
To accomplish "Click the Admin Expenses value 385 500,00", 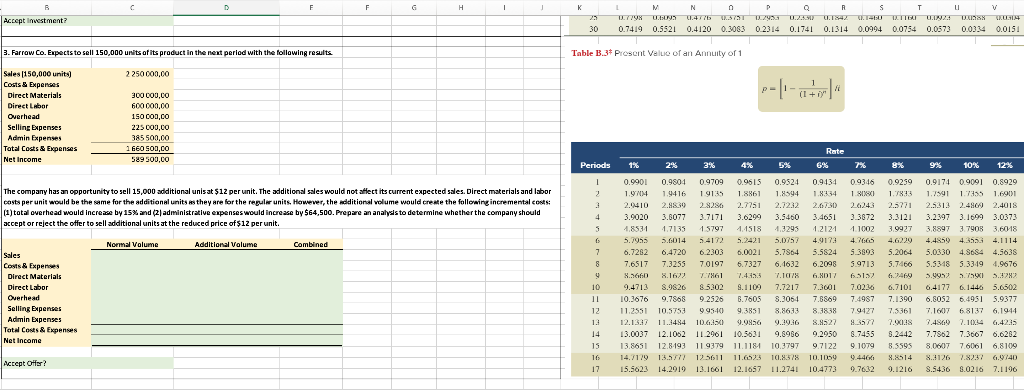I will coord(150,138).
